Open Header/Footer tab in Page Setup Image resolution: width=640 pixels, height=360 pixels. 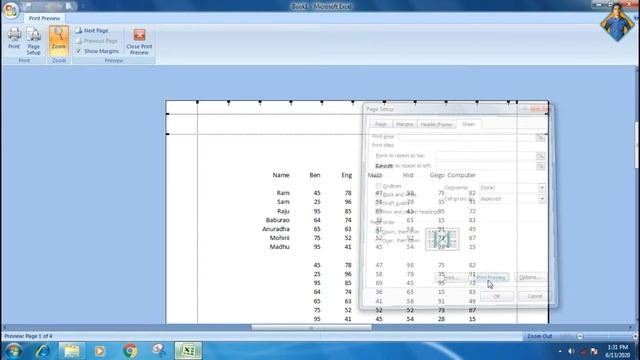[x=436, y=124]
